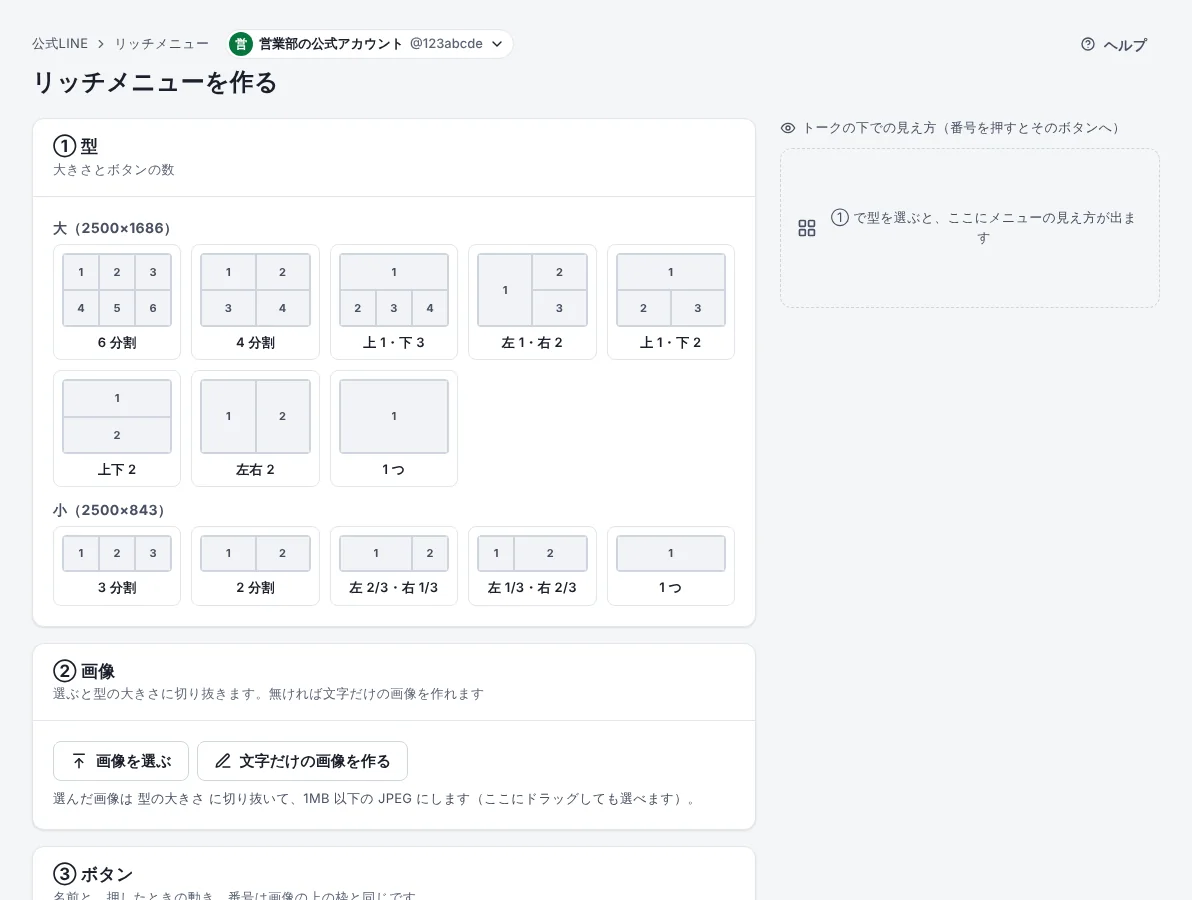Click the 大きさとボタンの数 subtitle

pyautogui.click(x=114, y=170)
